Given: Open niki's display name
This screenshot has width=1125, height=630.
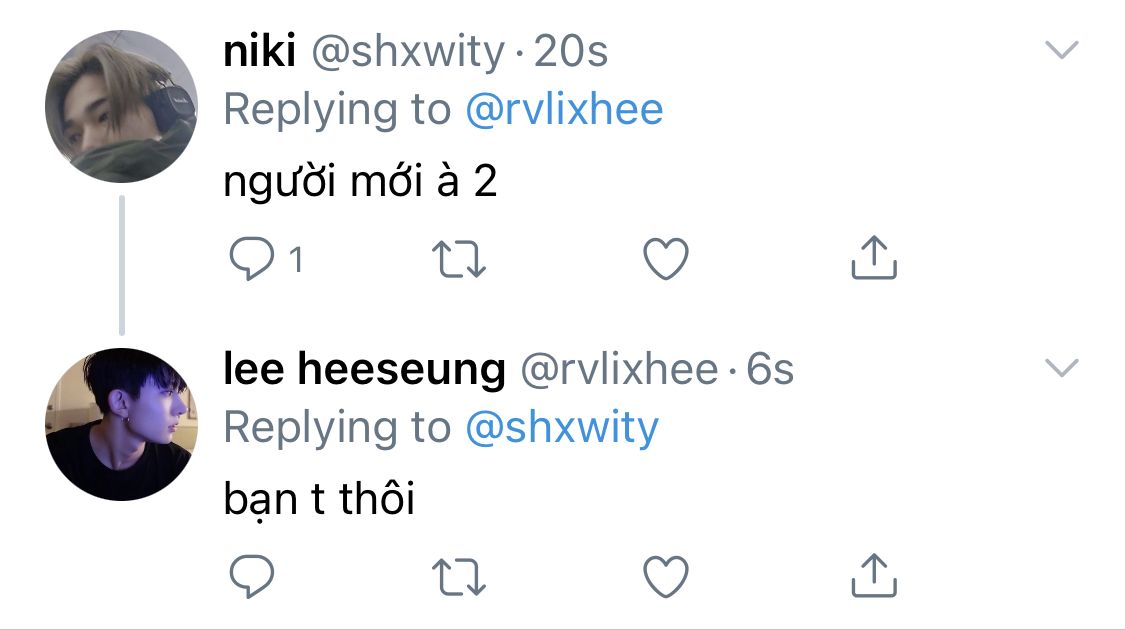Looking at the screenshot, I should click(x=259, y=52).
